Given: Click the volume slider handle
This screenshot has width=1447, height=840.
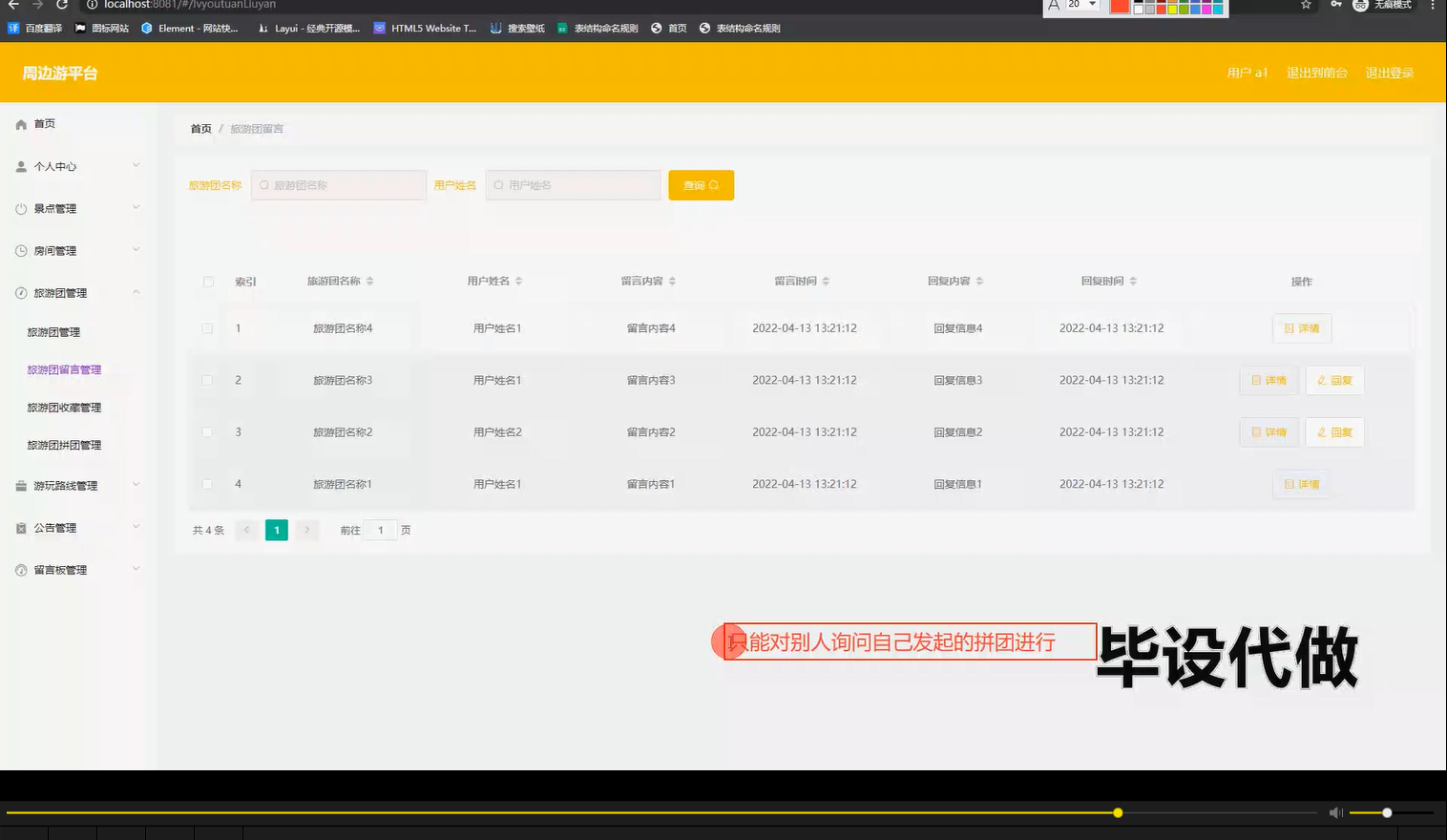Looking at the screenshot, I should 1387,813.
